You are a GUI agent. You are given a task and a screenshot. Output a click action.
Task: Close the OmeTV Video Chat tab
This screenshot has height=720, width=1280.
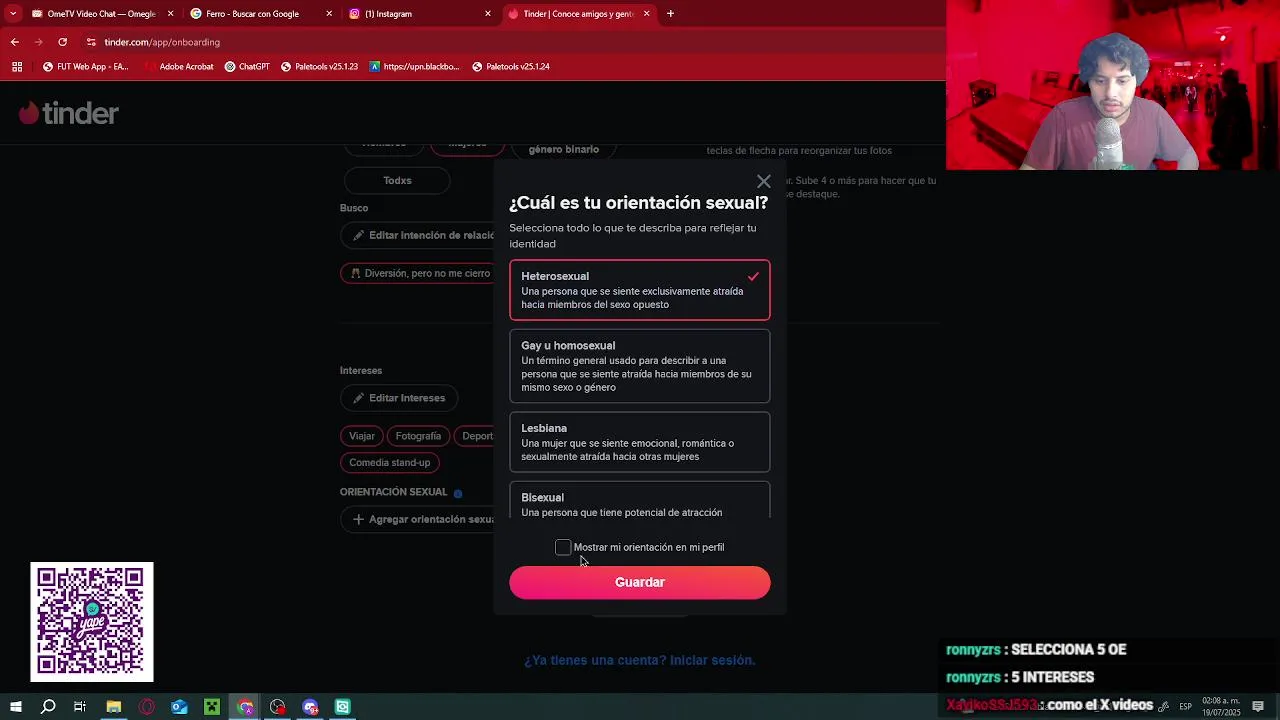(x=170, y=14)
